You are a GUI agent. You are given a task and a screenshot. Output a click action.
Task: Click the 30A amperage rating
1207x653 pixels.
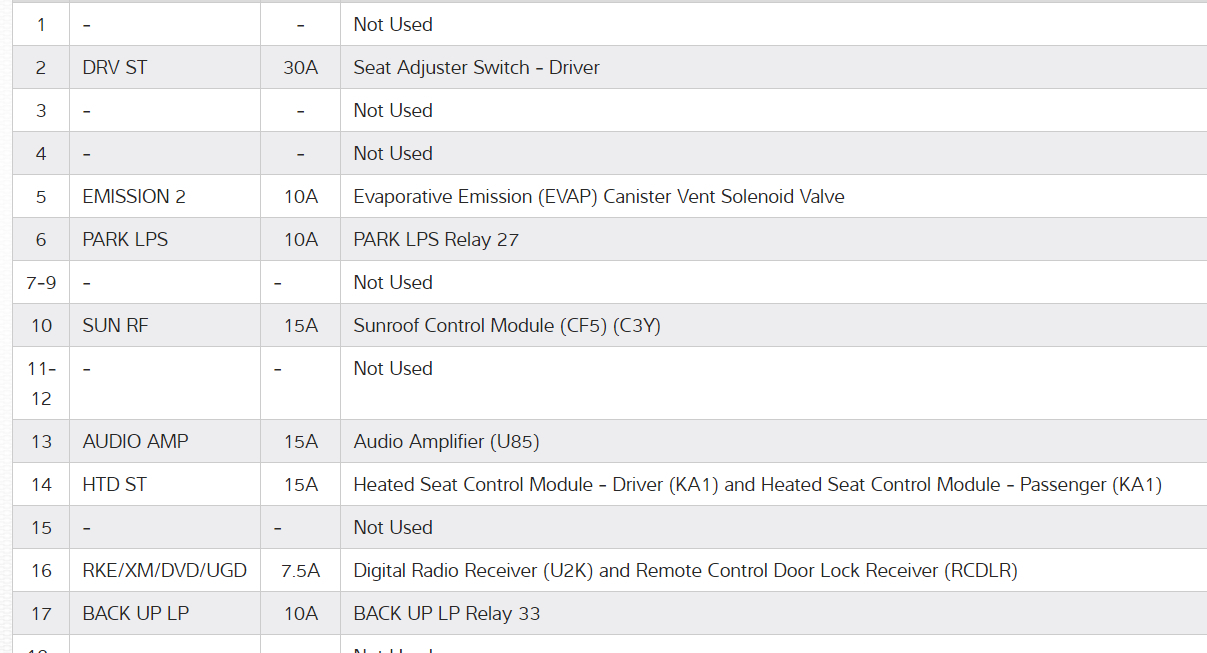300,68
